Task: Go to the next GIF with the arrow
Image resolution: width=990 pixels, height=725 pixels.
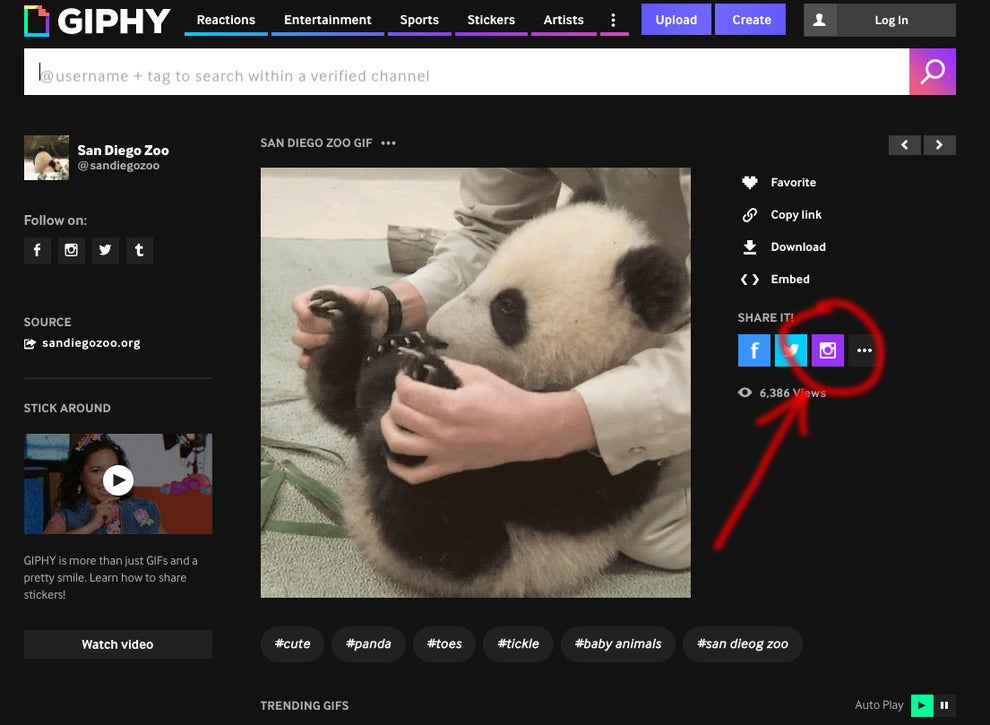Action: [939, 145]
